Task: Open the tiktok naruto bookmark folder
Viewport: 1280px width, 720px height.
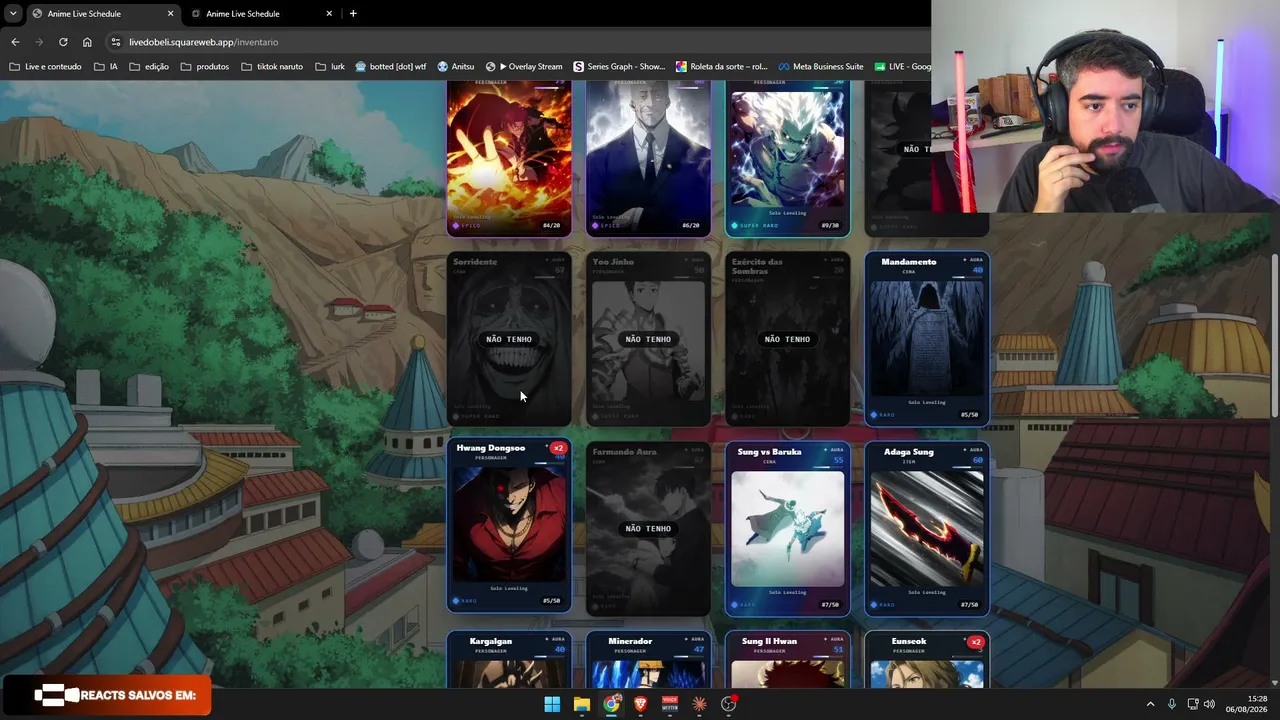Action: click(272, 67)
